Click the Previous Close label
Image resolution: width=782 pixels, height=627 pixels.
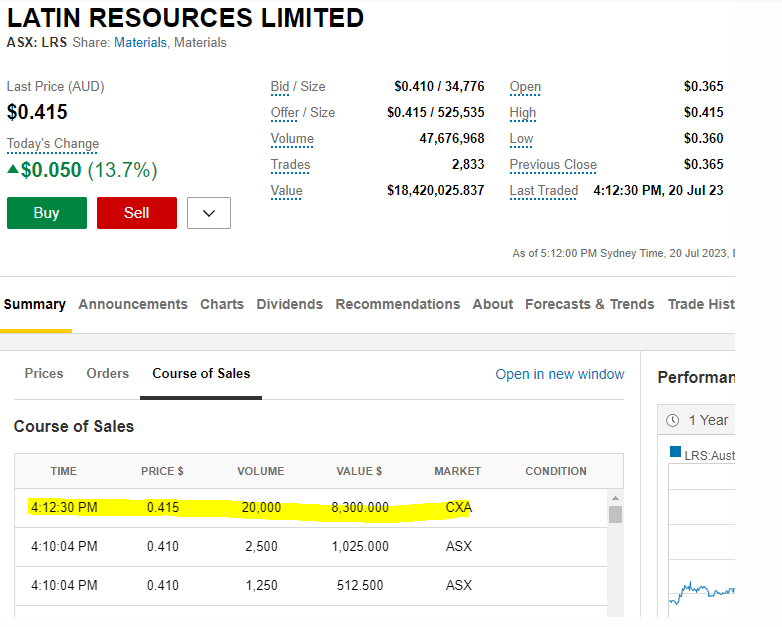[x=553, y=165]
